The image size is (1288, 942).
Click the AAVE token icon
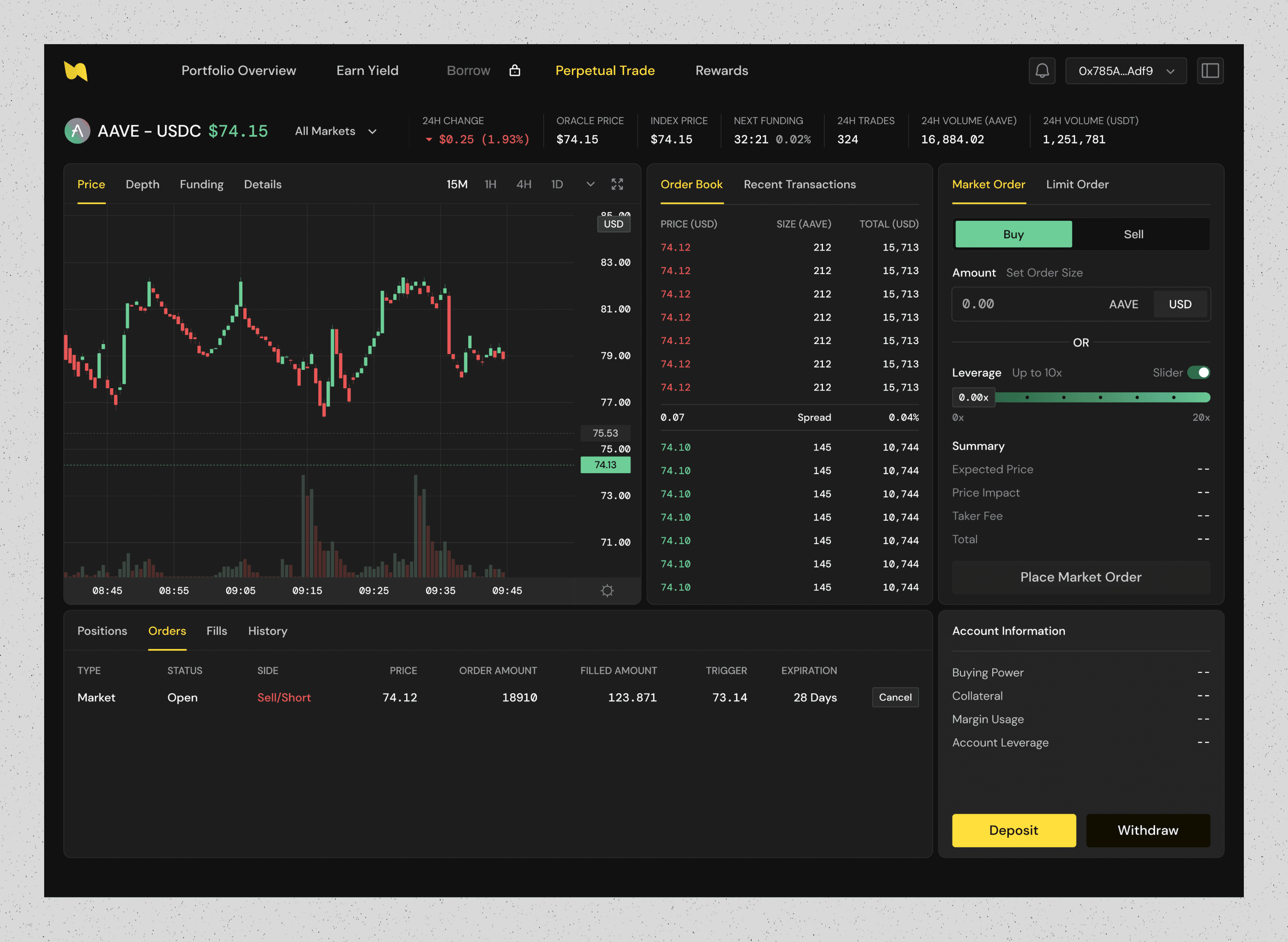(78, 131)
